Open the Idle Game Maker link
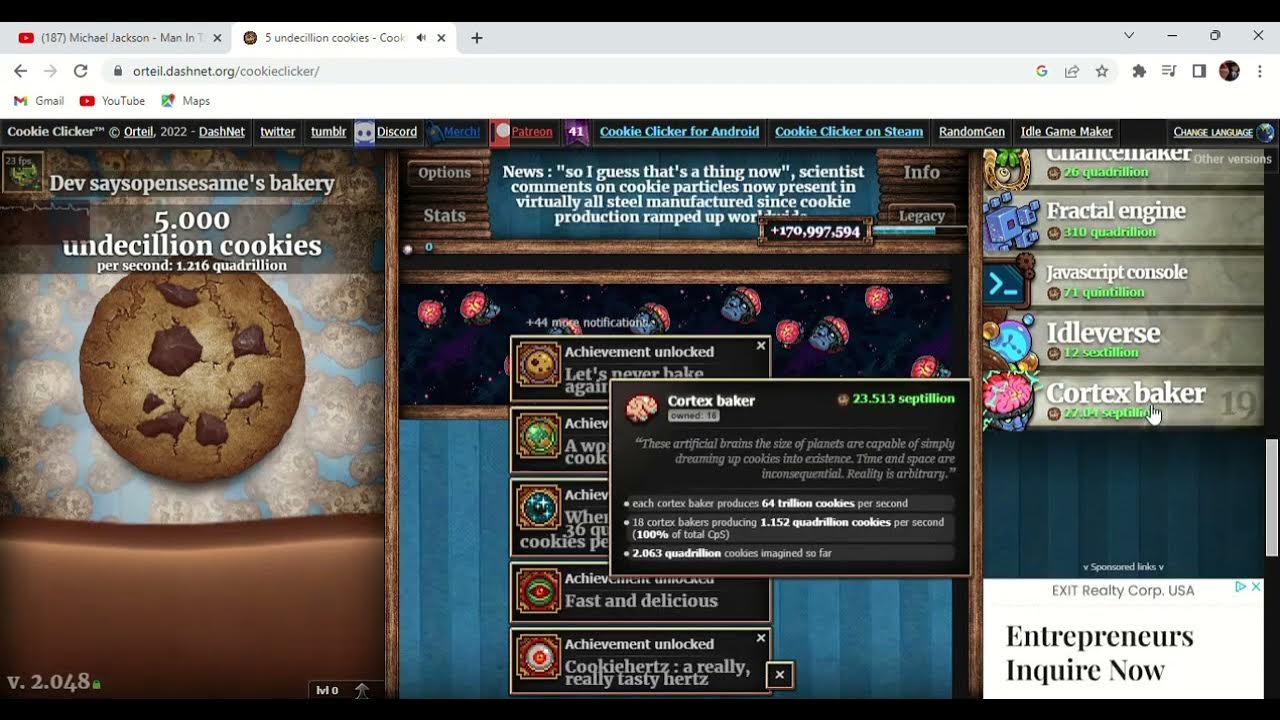The image size is (1280, 720). pyautogui.click(x=1066, y=132)
